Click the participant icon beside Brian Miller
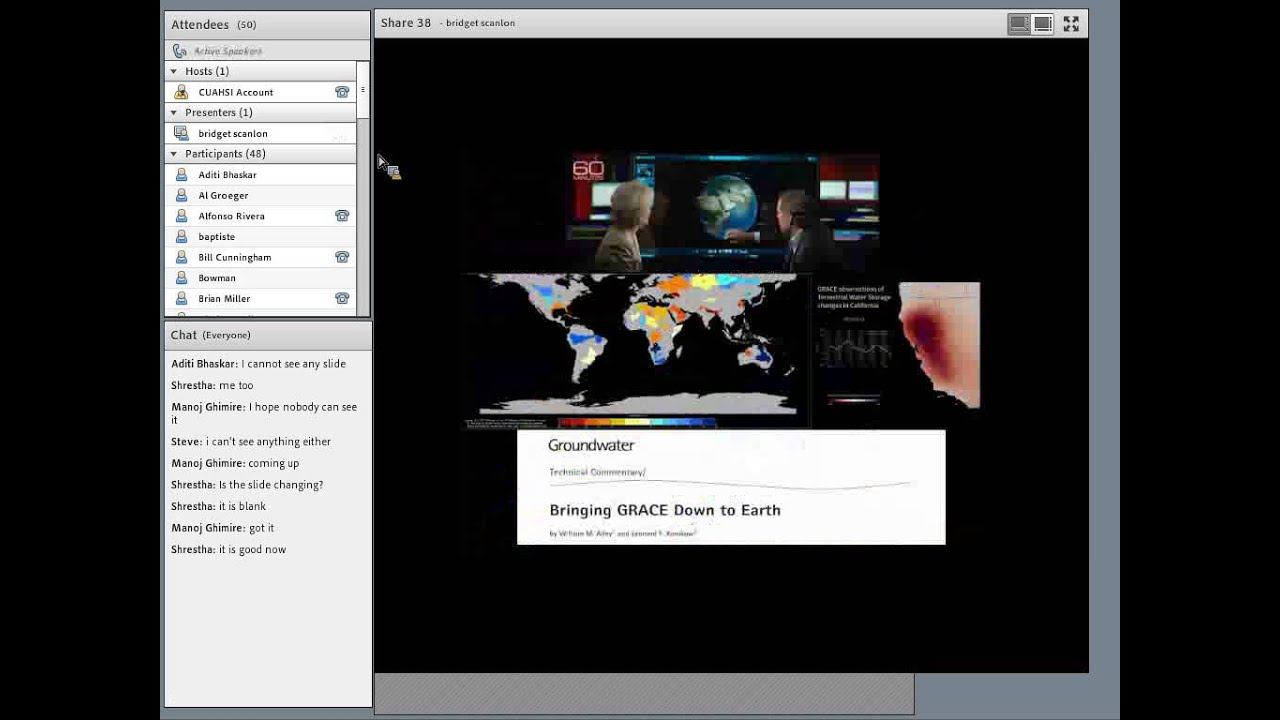The width and height of the screenshot is (1280, 720). pyautogui.click(x=181, y=299)
